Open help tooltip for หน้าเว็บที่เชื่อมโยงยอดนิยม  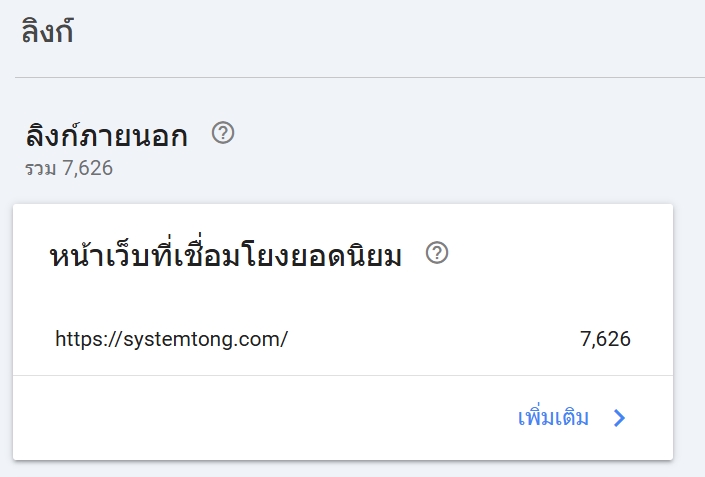(x=437, y=253)
